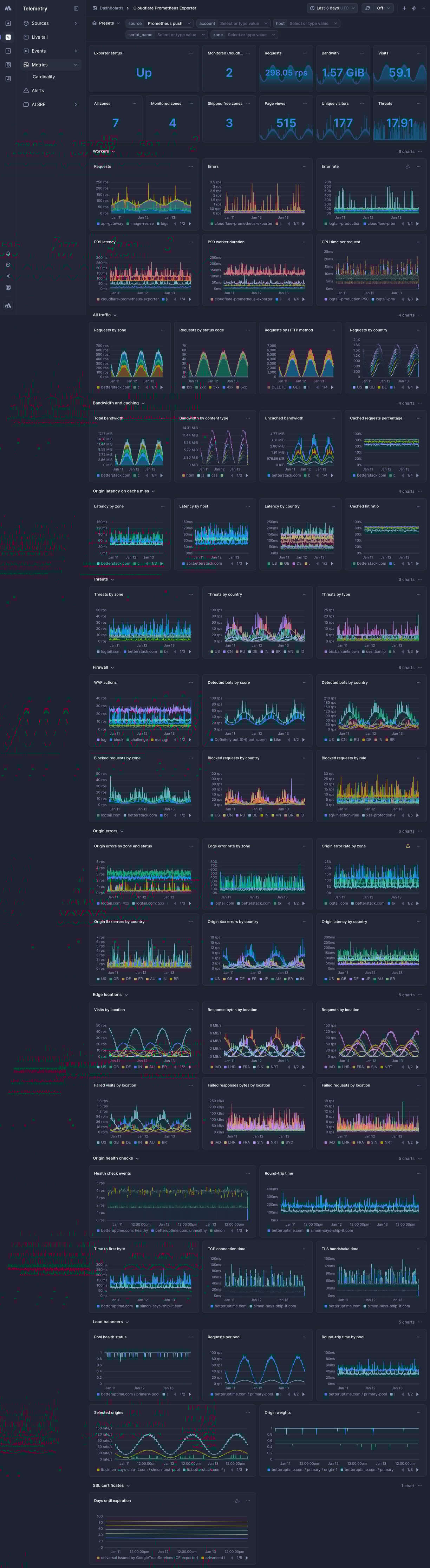Click the refresh arrows icon beside Off

click(x=367, y=8)
